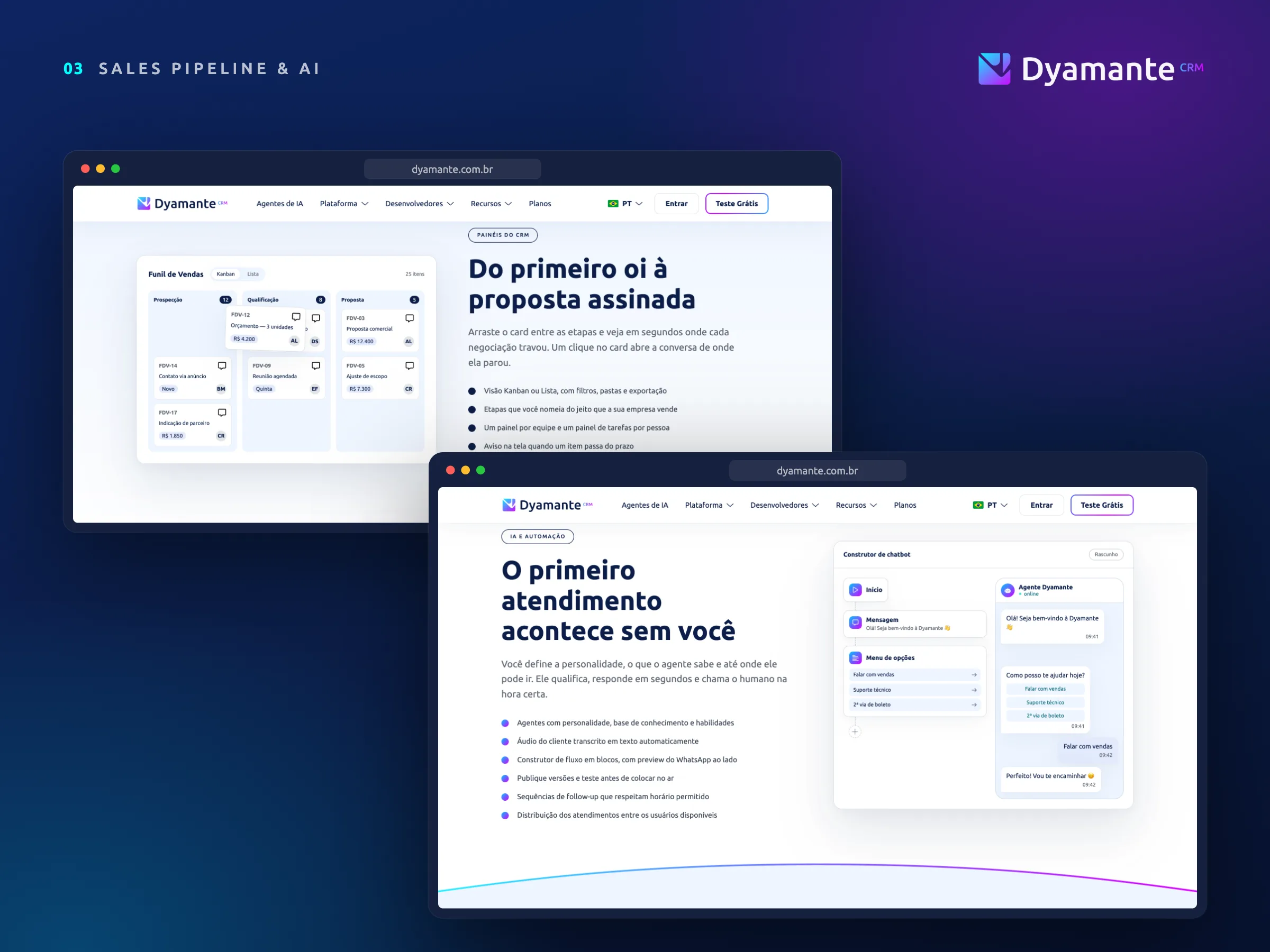Open chat icon on FDV-17 card

pos(222,413)
